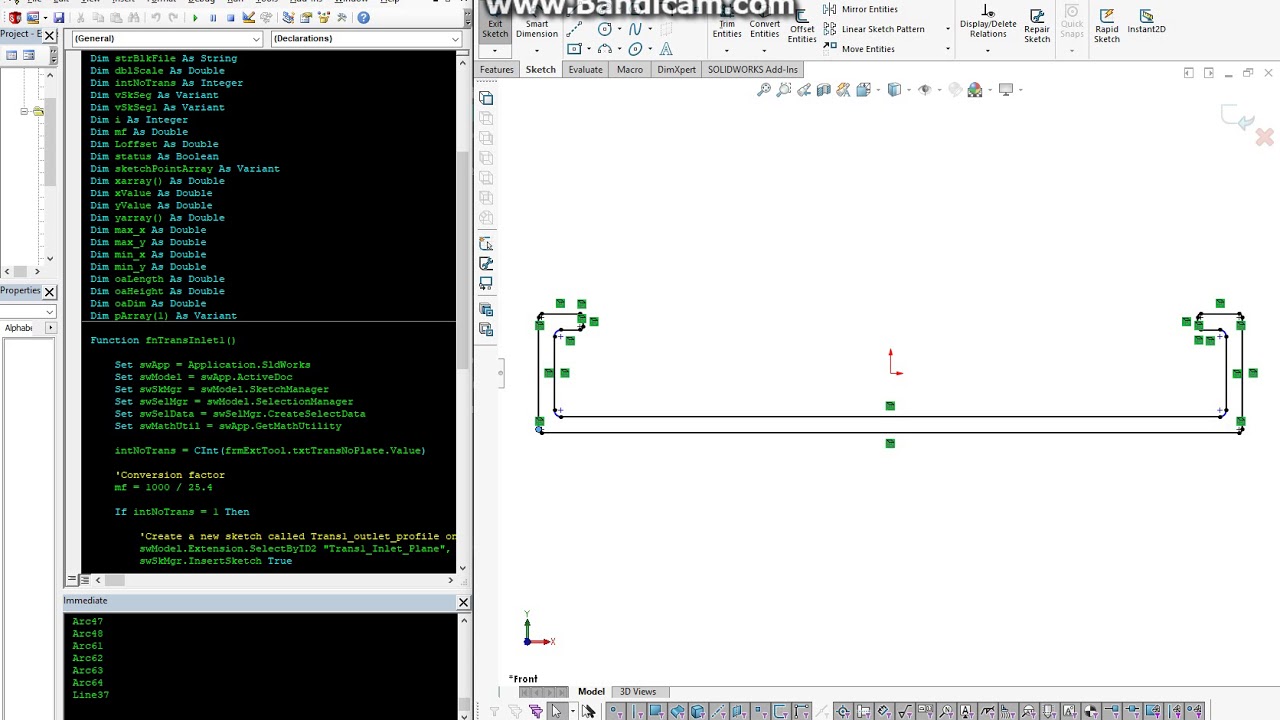Open the Object Browser in VBA toolbar

click(323, 18)
